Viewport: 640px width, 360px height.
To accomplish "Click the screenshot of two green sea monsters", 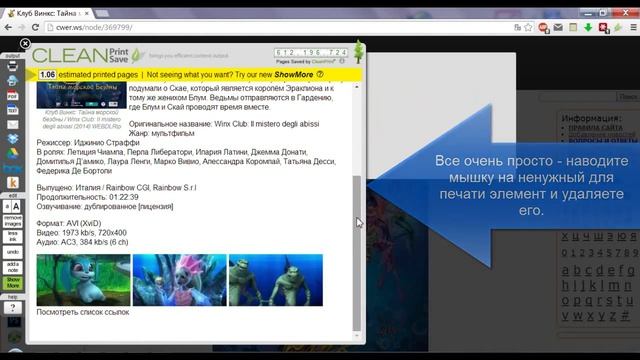I will [x=276, y=280].
